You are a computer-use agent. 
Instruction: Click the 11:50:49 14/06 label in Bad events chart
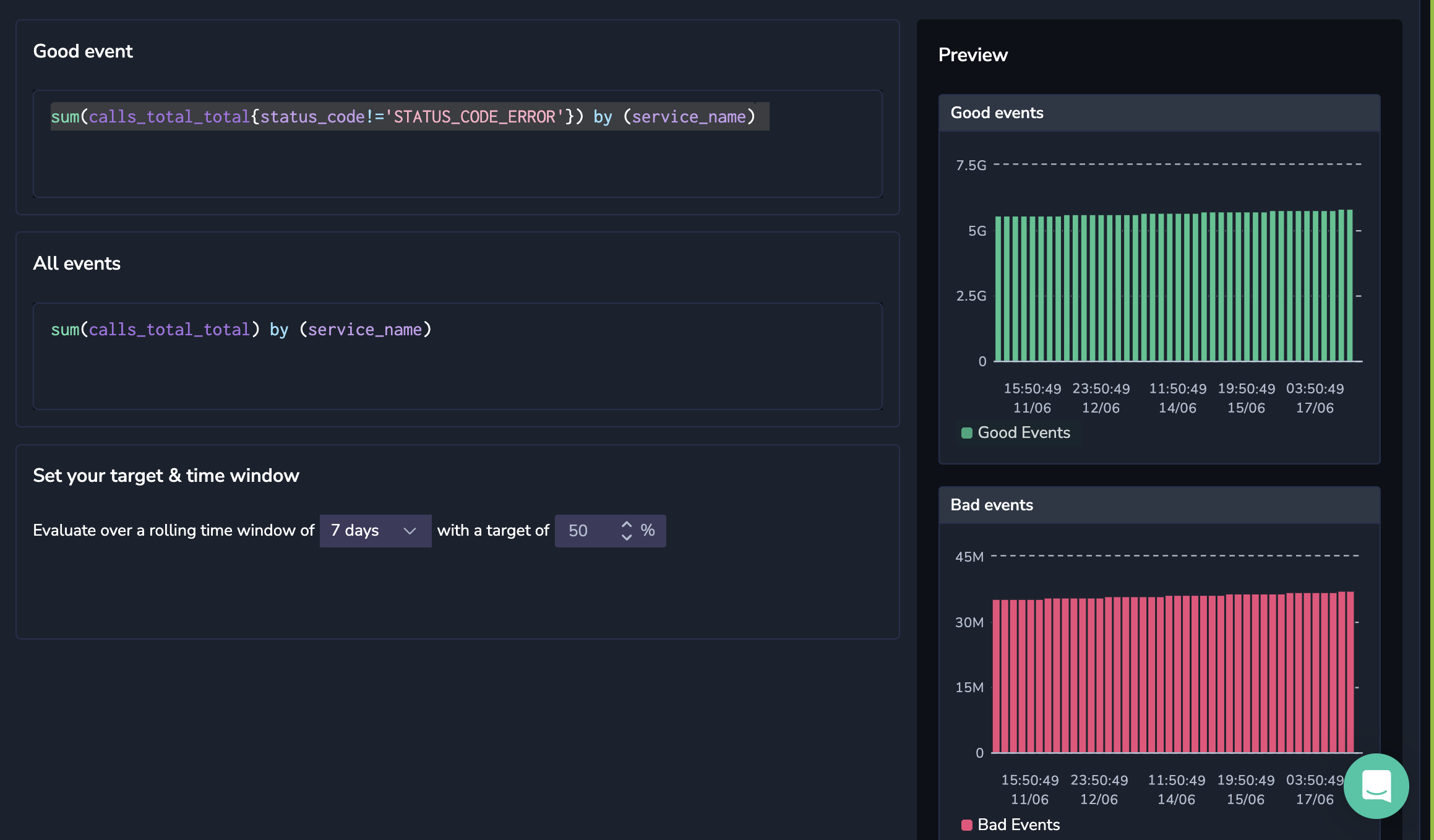[x=1177, y=790]
